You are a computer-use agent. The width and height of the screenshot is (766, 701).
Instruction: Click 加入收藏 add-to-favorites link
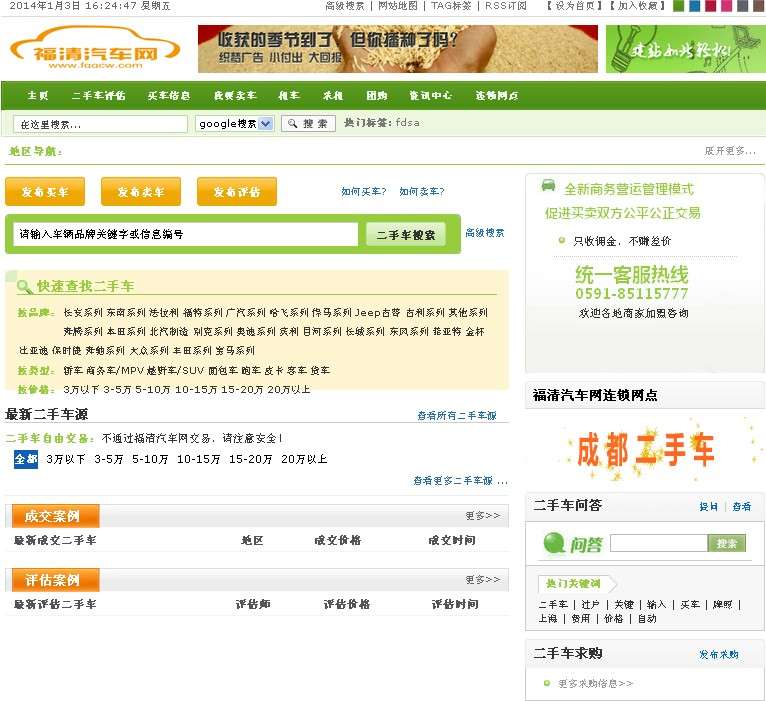pyautogui.click(x=637, y=6)
